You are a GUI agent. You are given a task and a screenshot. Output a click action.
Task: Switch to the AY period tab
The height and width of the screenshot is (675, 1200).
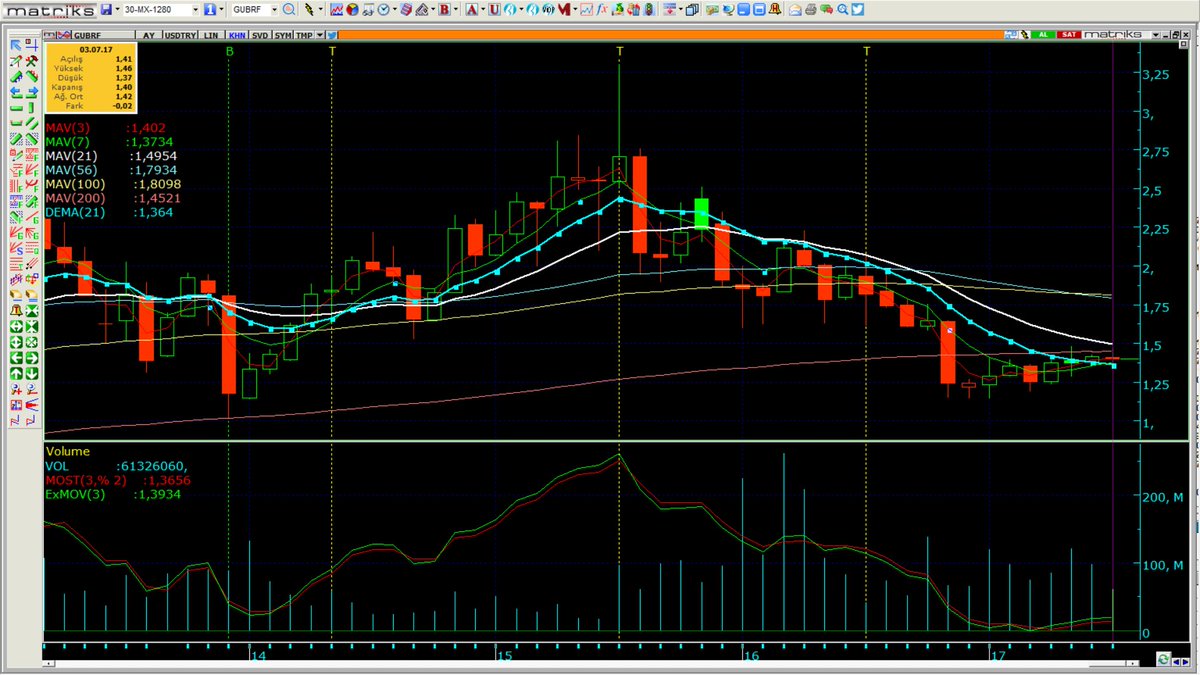click(x=147, y=34)
